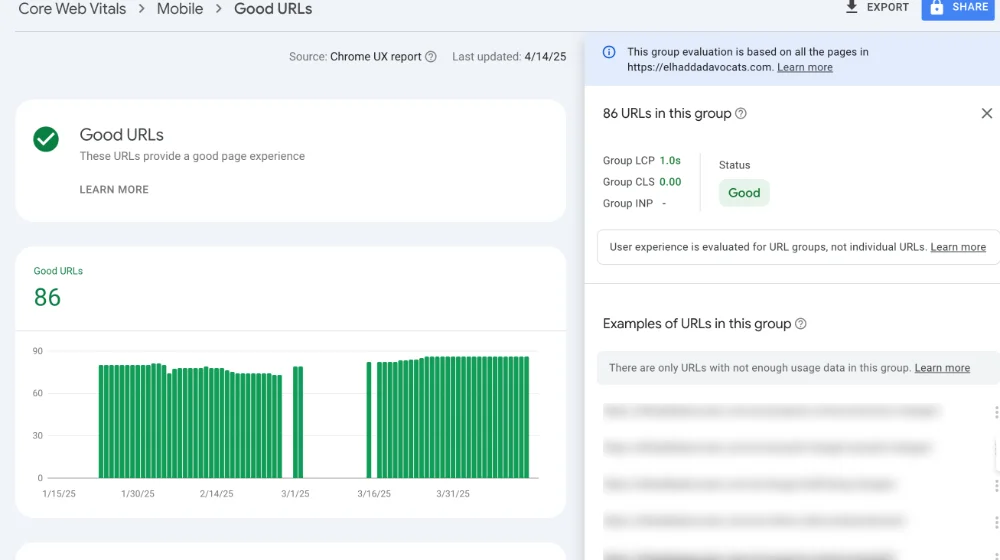This screenshot has height=560, width=1000.
Task: Click the Group INP label
Action: tap(628, 203)
